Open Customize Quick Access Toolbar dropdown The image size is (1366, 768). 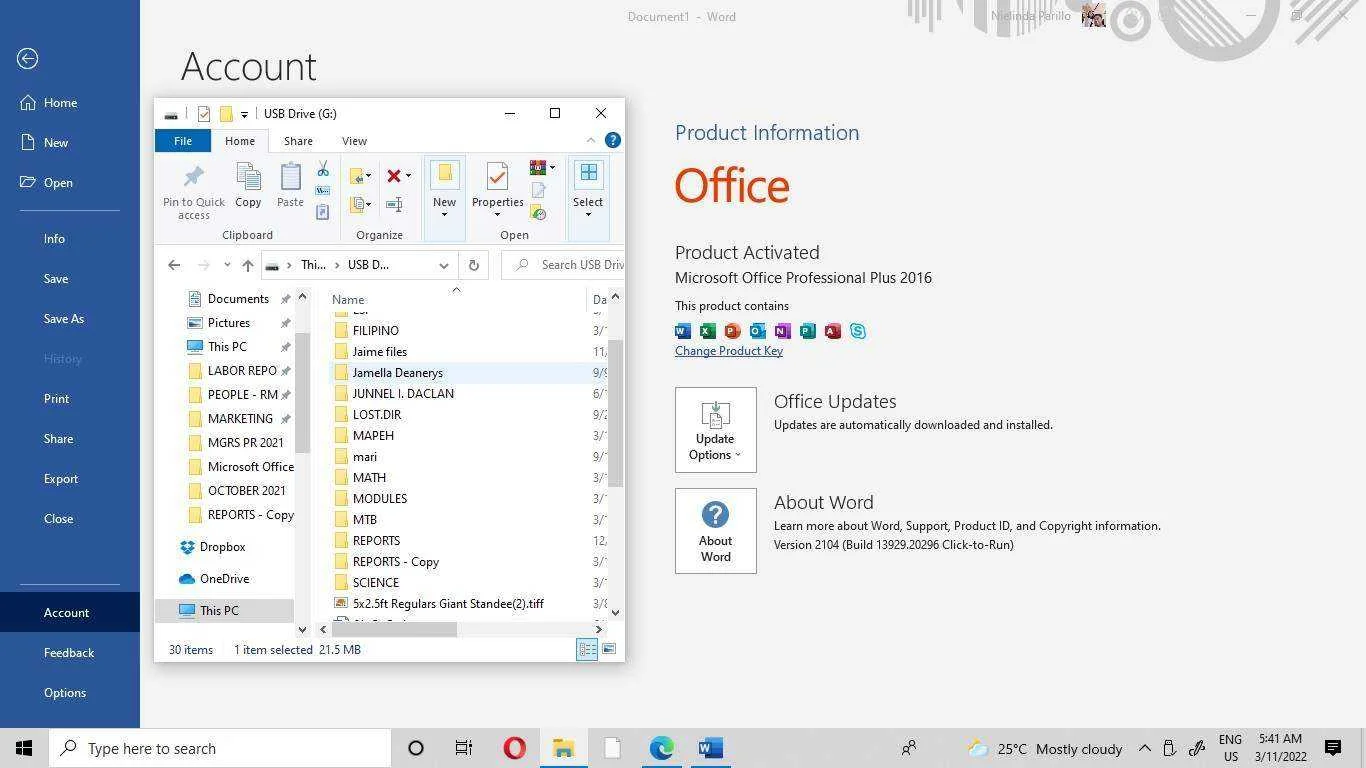(x=244, y=115)
